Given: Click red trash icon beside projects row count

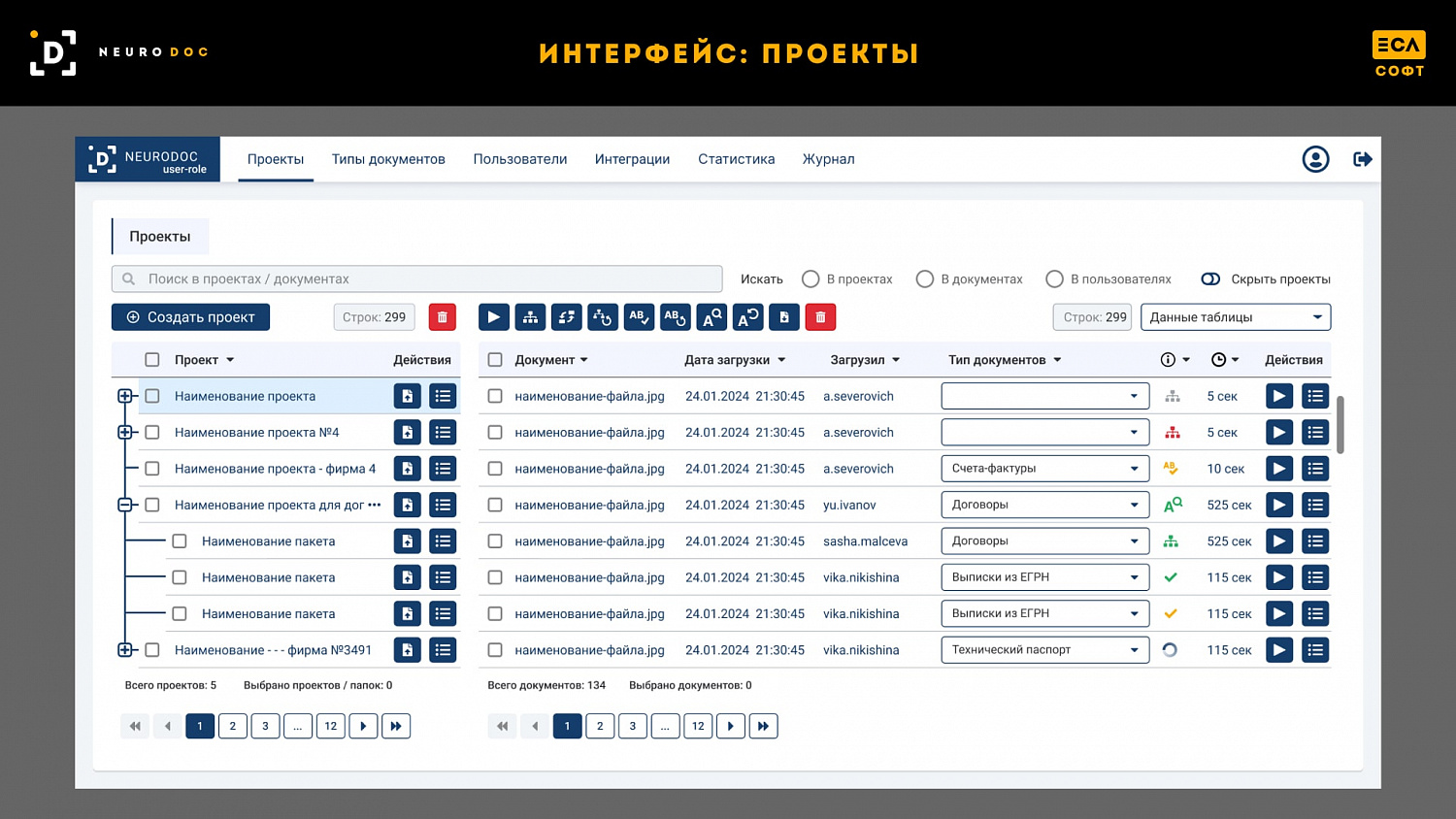Looking at the screenshot, I should click(x=443, y=317).
